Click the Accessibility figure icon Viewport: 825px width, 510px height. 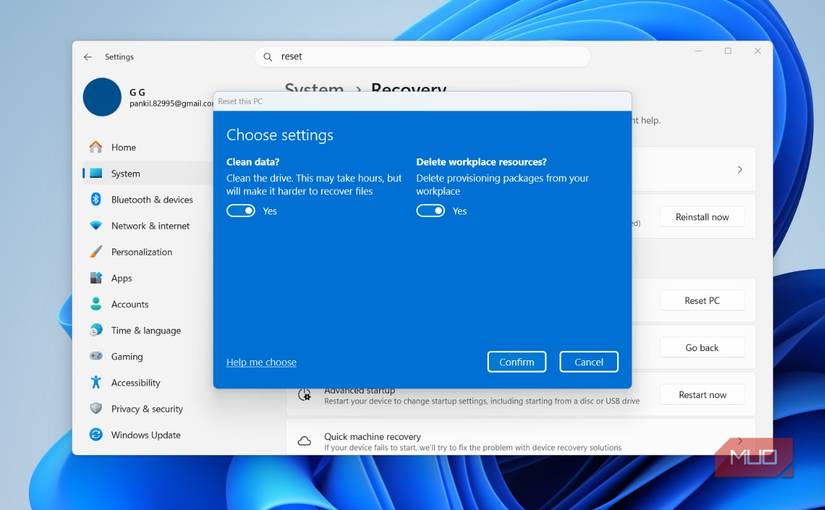(x=96, y=382)
